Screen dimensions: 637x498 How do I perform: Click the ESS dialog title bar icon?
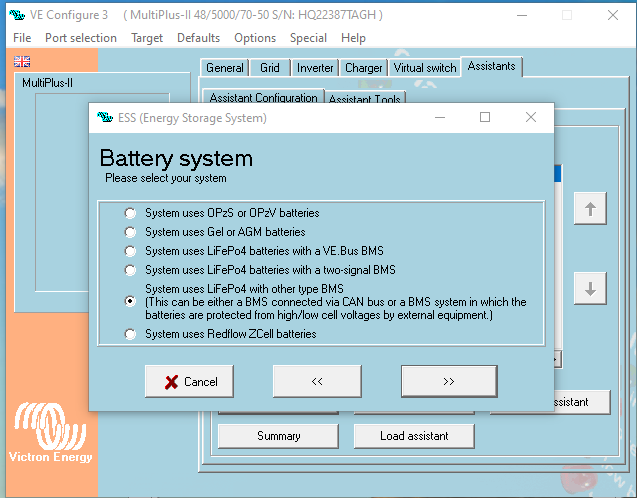105,117
